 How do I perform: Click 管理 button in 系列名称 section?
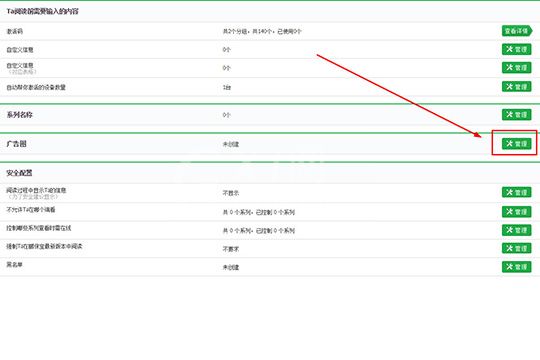pos(517,115)
